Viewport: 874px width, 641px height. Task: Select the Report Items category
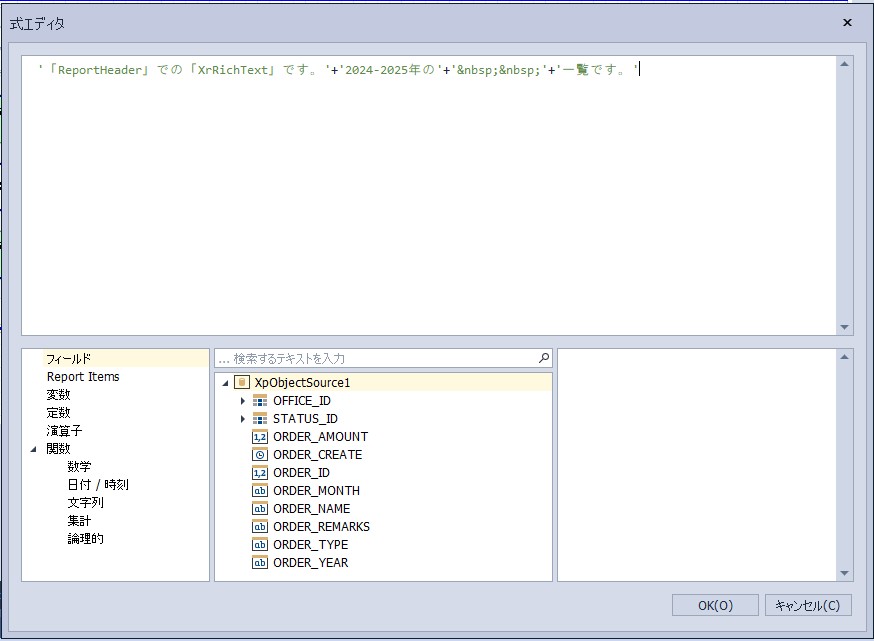pyautogui.click(x=83, y=377)
